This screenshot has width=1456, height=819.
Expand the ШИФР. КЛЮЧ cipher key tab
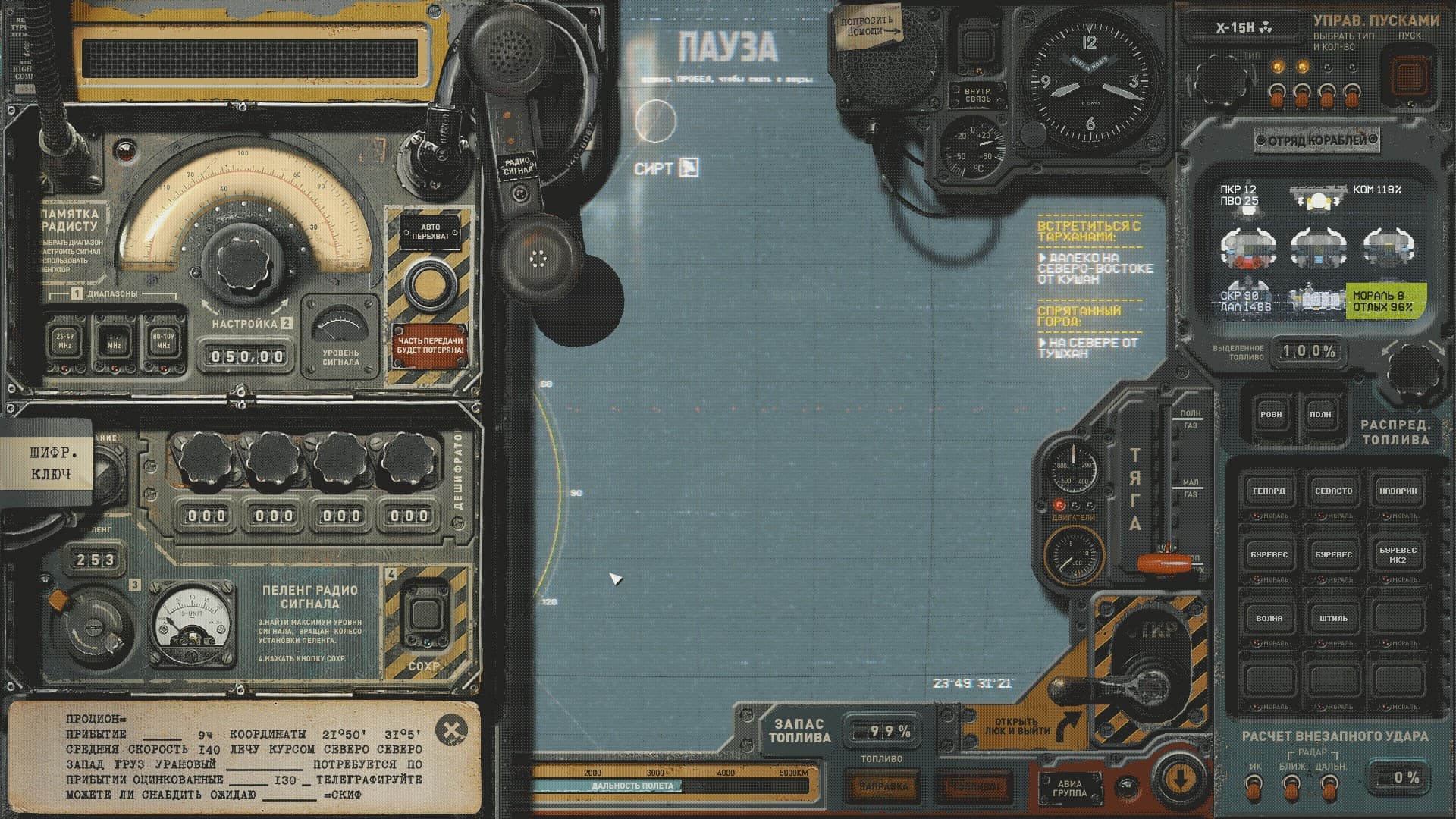point(50,463)
